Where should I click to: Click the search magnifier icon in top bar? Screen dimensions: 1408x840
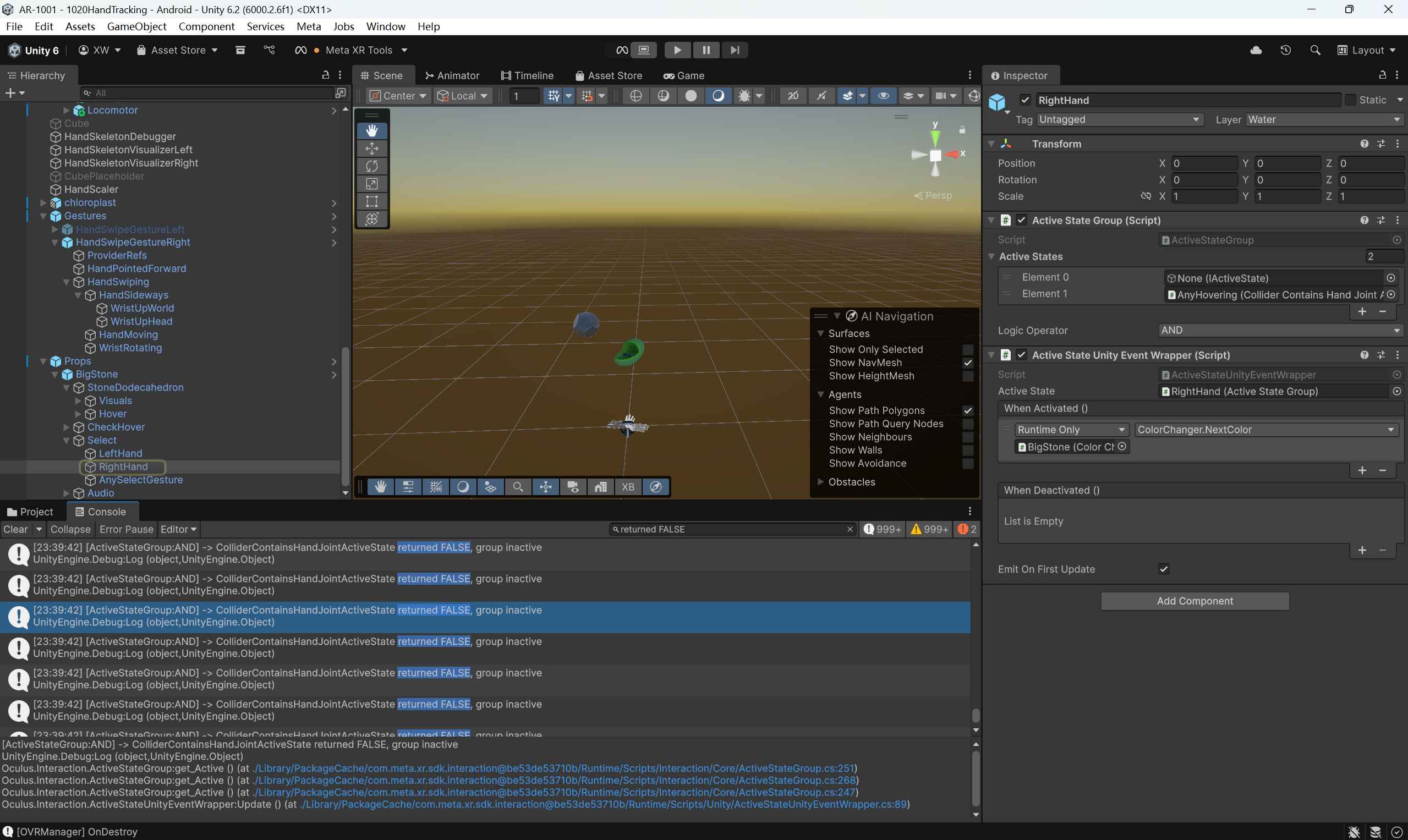tap(1315, 50)
